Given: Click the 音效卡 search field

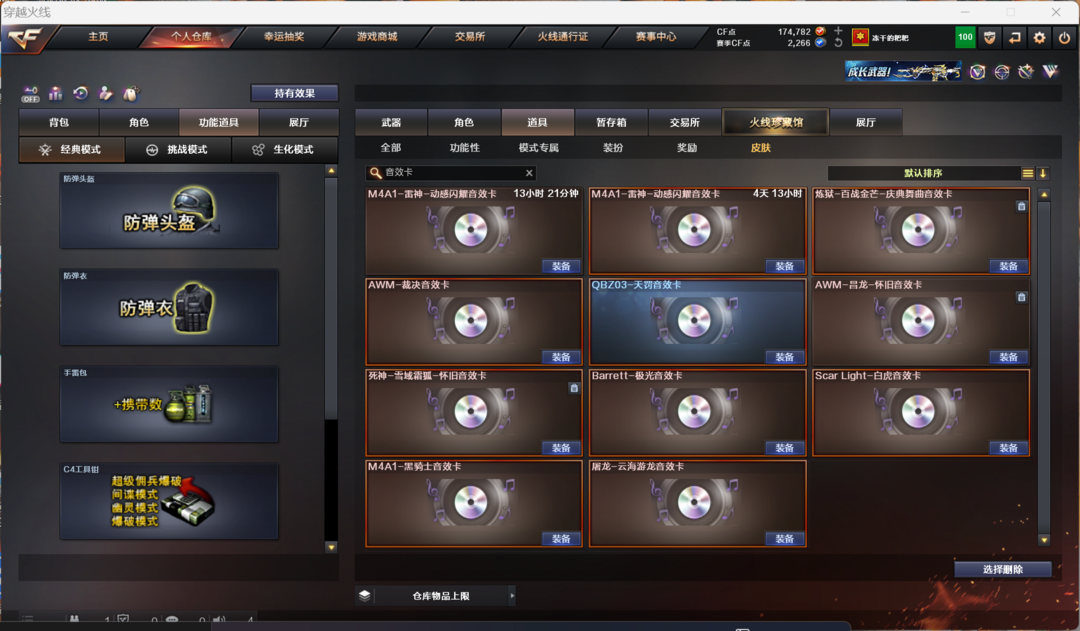Looking at the screenshot, I should [x=451, y=173].
